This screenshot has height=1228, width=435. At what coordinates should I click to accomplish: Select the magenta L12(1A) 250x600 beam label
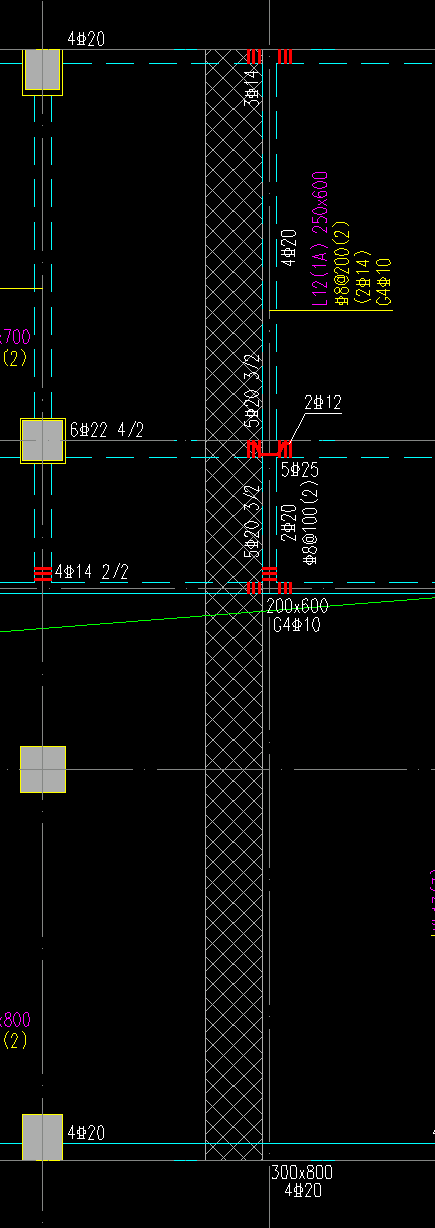321,239
